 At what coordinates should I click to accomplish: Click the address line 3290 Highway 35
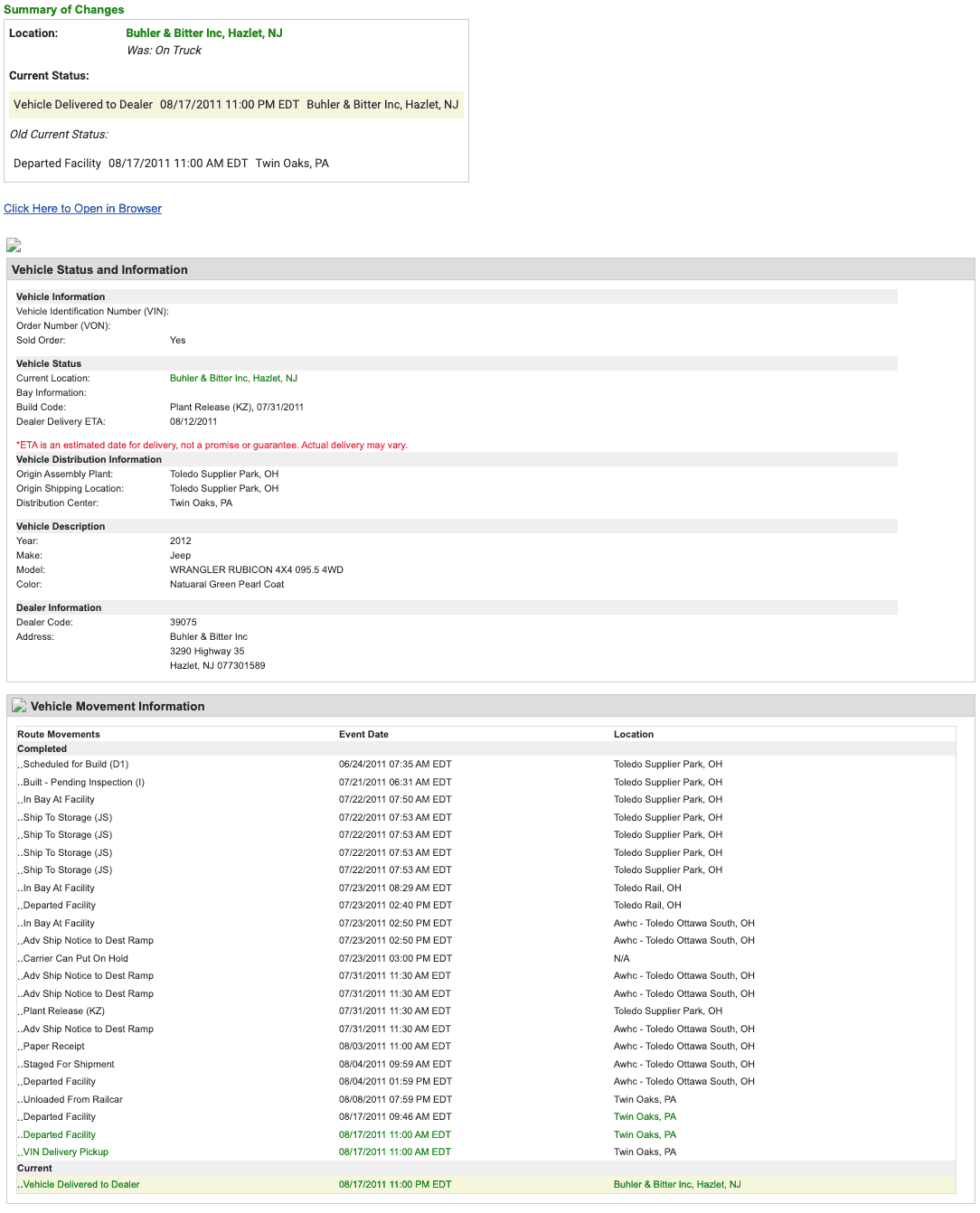pos(207,651)
